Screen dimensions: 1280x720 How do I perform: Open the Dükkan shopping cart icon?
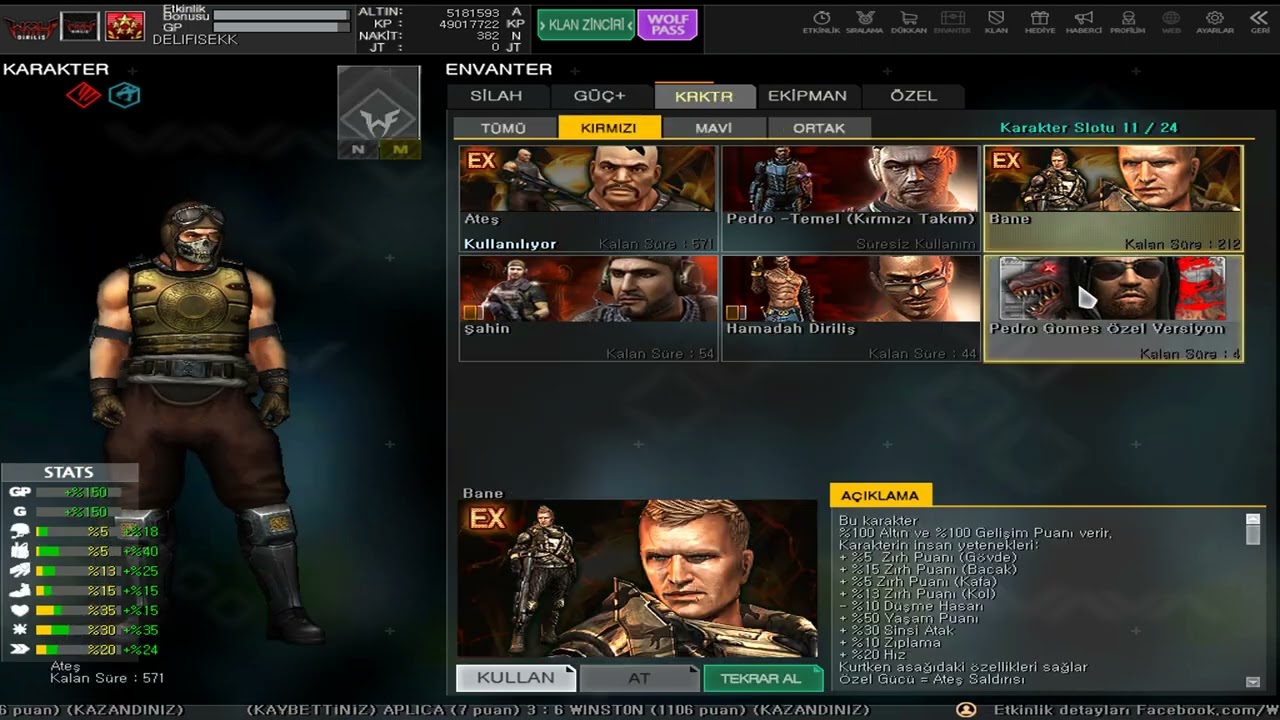pyautogui.click(x=908, y=22)
